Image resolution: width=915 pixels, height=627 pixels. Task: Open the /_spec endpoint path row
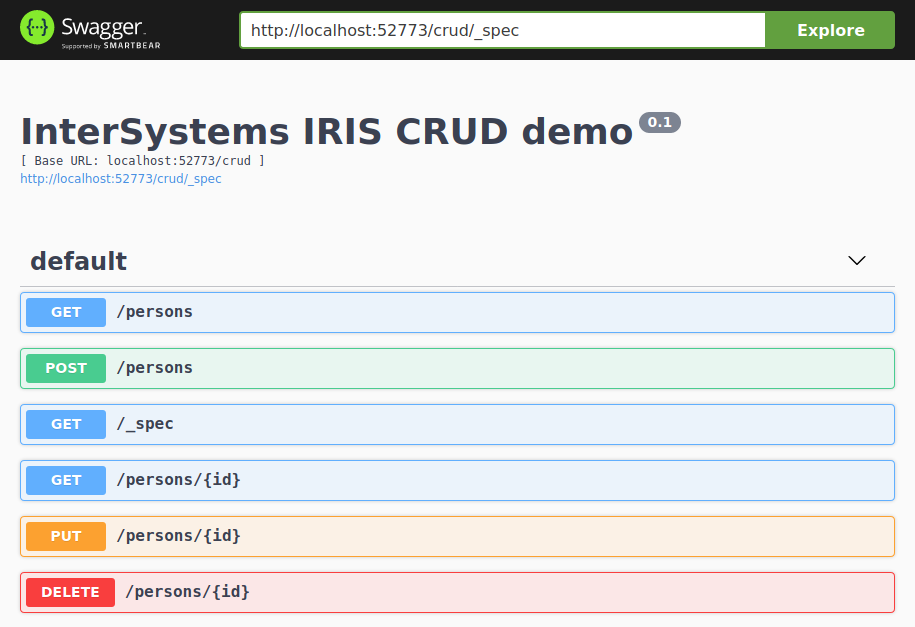click(x=145, y=424)
